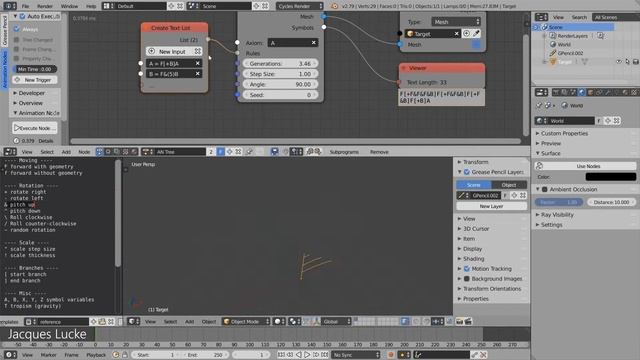Open the Help menu
Screen dimensions: 640x360
coord(91,6)
